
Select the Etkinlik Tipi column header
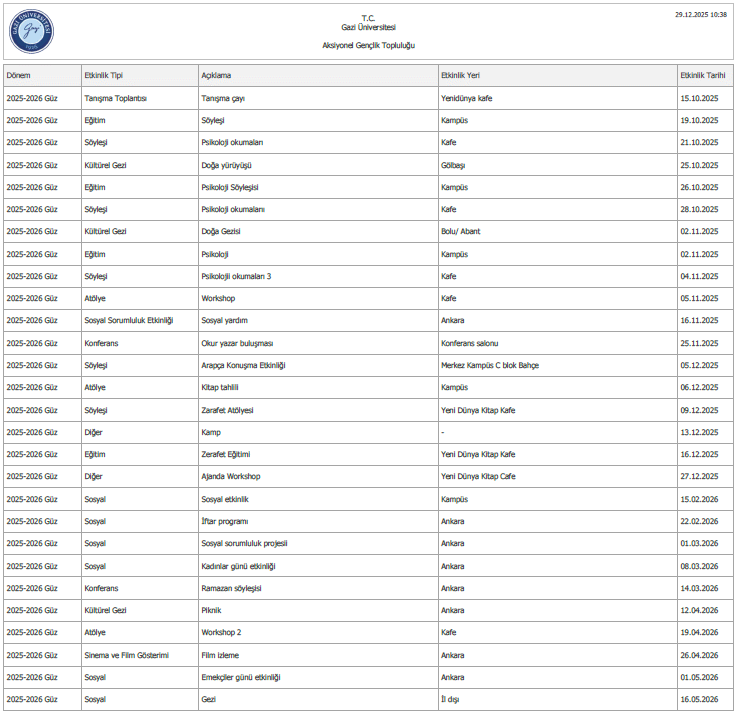[104, 76]
